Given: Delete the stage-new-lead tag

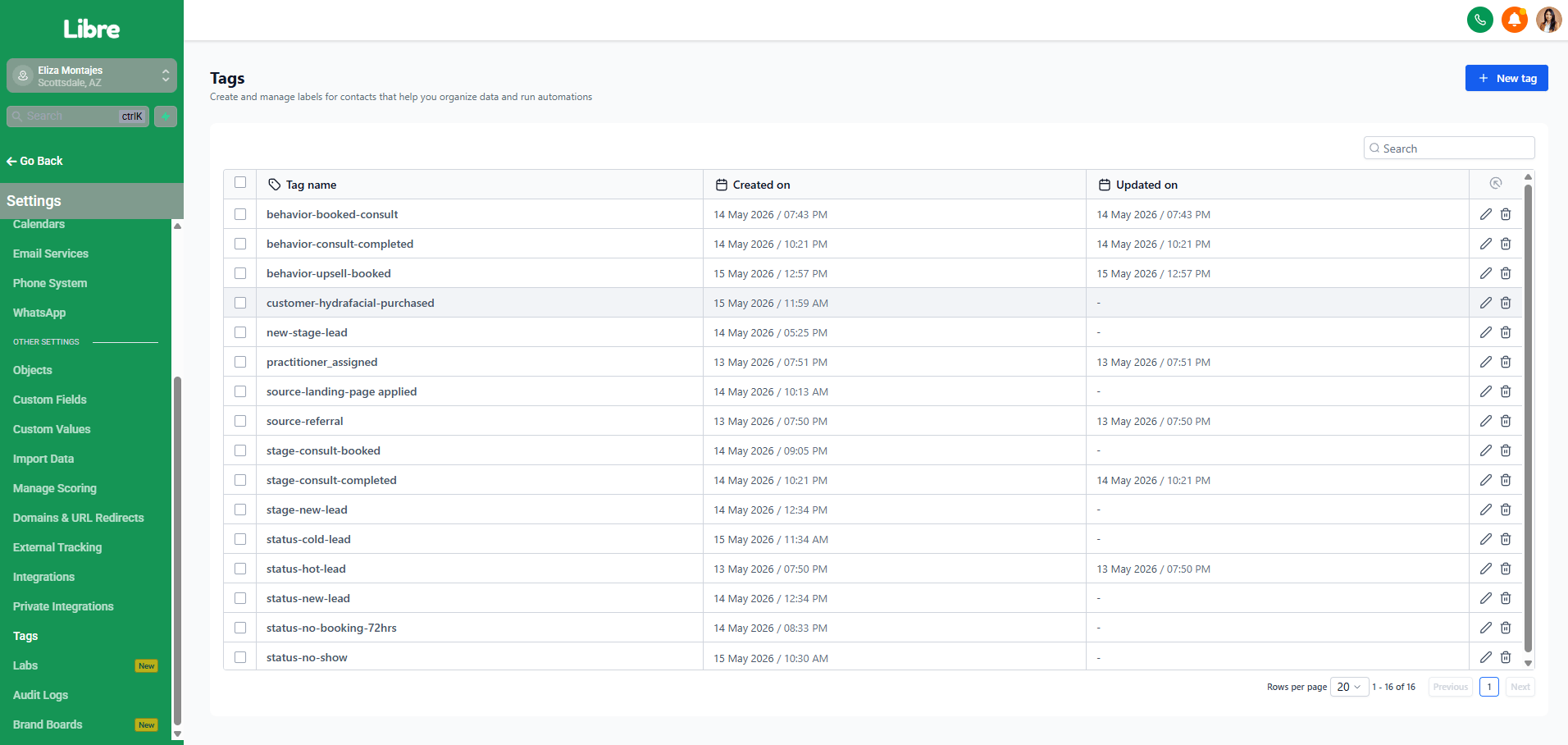Looking at the screenshot, I should [x=1506, y=510].
